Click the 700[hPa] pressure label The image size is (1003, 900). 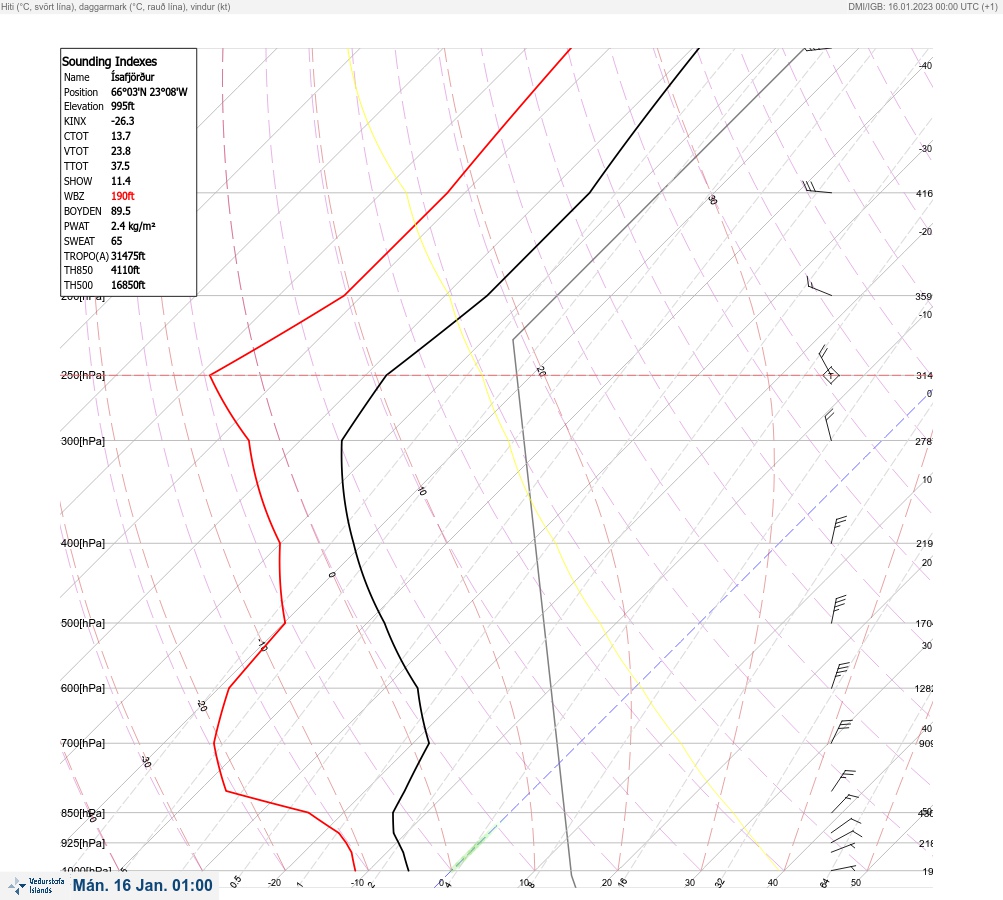(x=83, y=743)
